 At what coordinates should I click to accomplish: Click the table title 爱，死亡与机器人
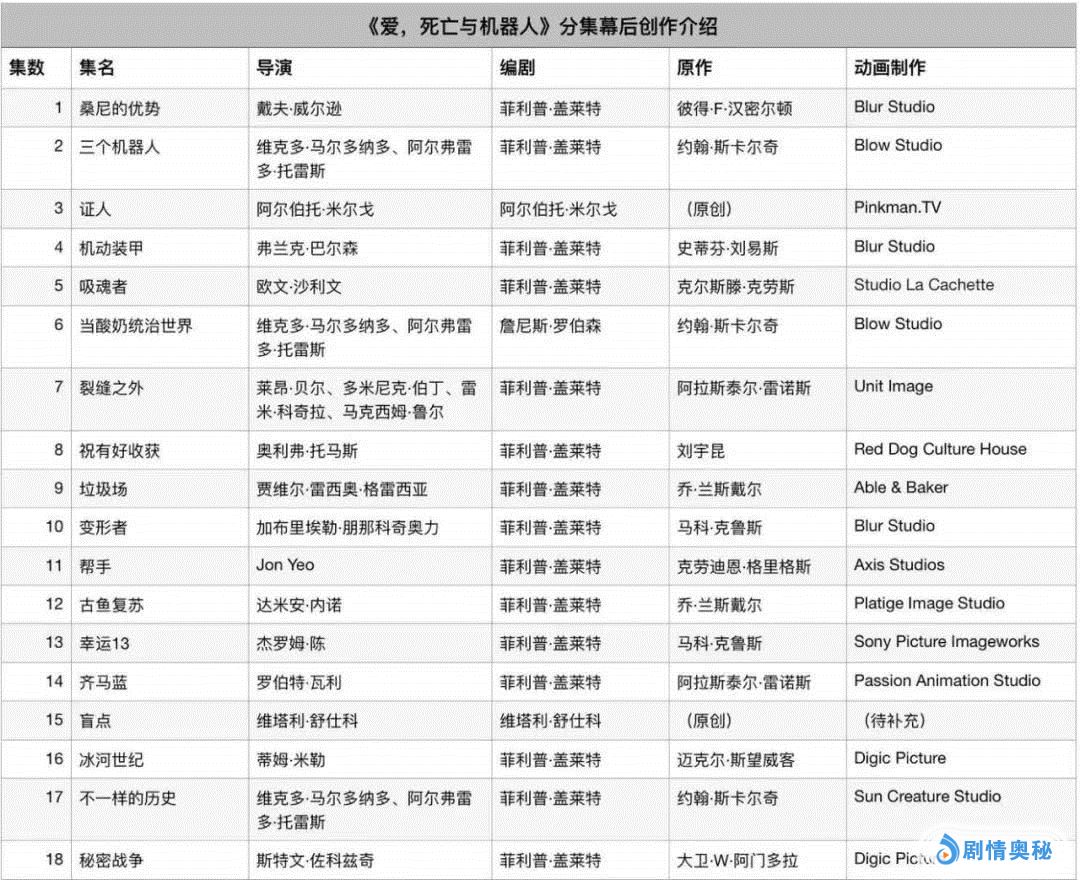point(541,26)
